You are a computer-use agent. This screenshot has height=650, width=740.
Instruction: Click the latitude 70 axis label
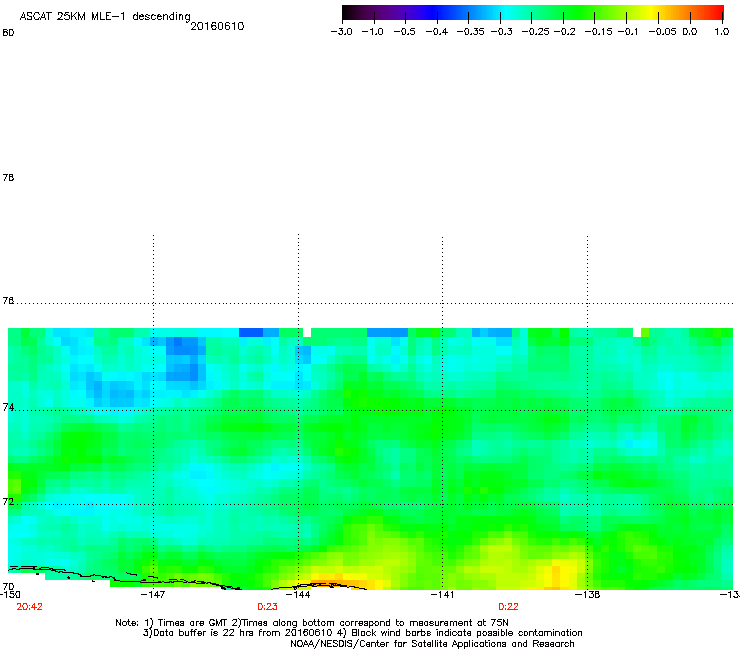click(x=8, y=587)
